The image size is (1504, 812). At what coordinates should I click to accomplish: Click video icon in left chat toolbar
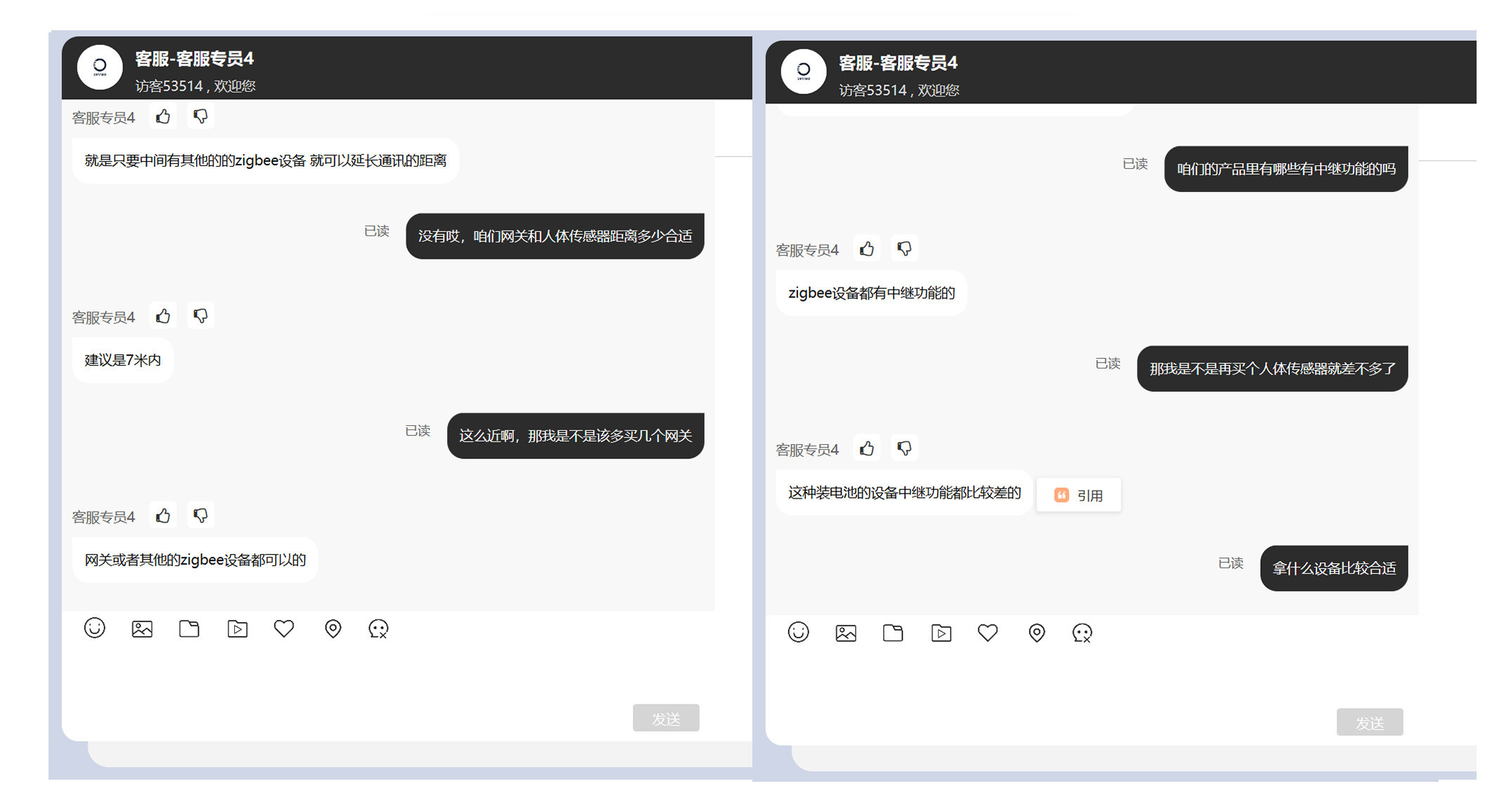pos(238,629)
